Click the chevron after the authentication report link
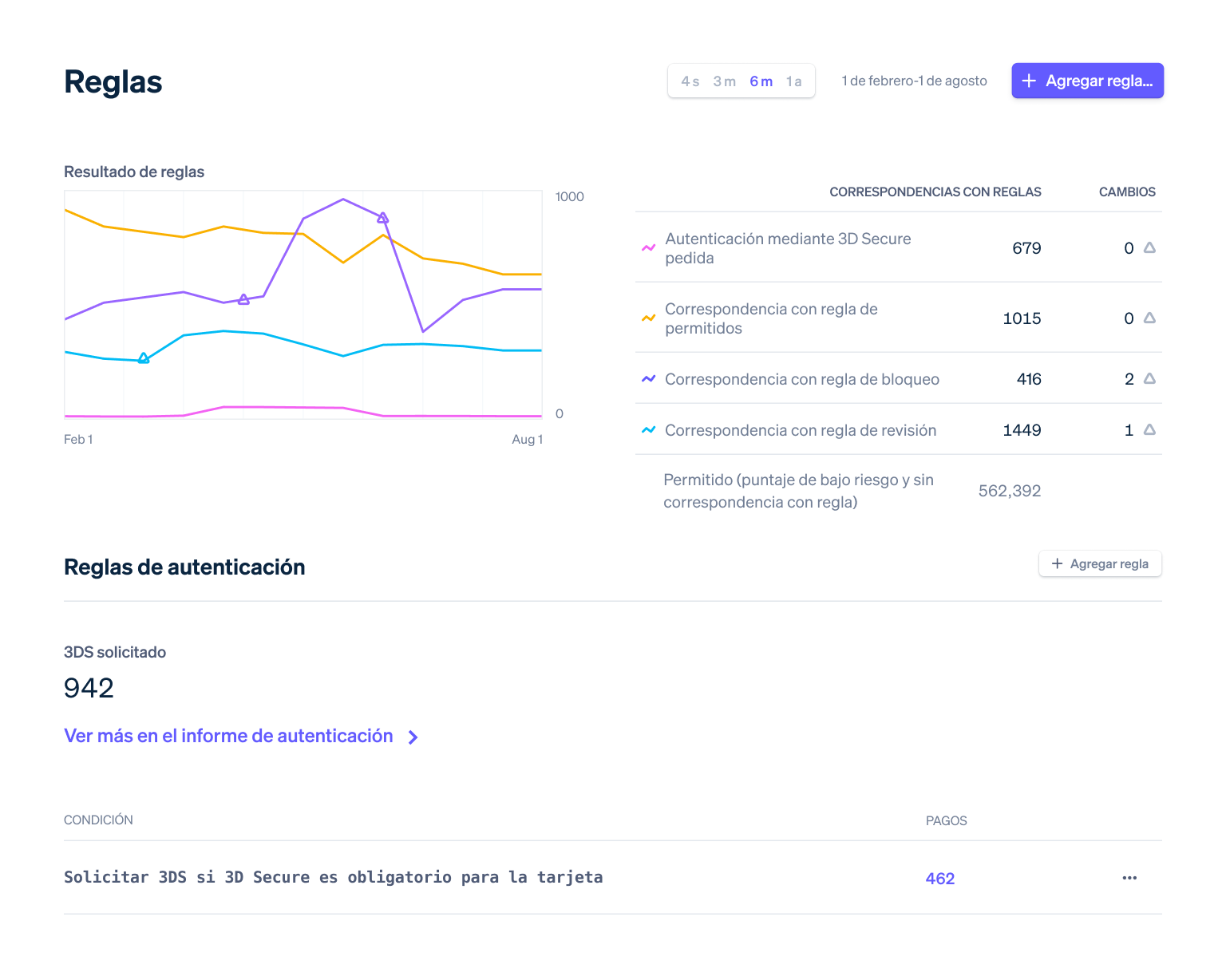The height and width of the screenshot is (980, 1226). [413, 737]
